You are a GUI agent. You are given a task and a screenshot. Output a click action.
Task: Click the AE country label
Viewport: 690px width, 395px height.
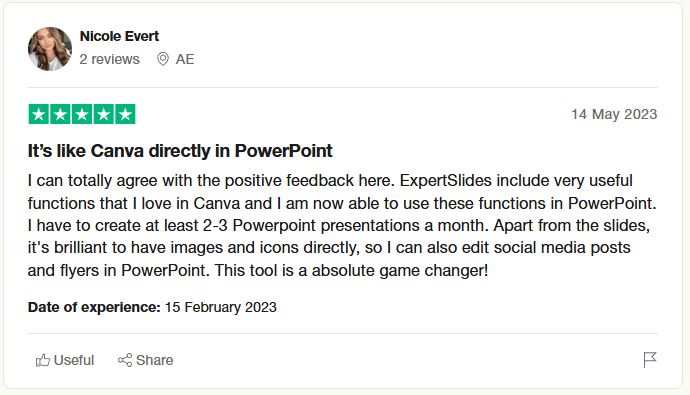pyautogui.click(x=185, y=59)
